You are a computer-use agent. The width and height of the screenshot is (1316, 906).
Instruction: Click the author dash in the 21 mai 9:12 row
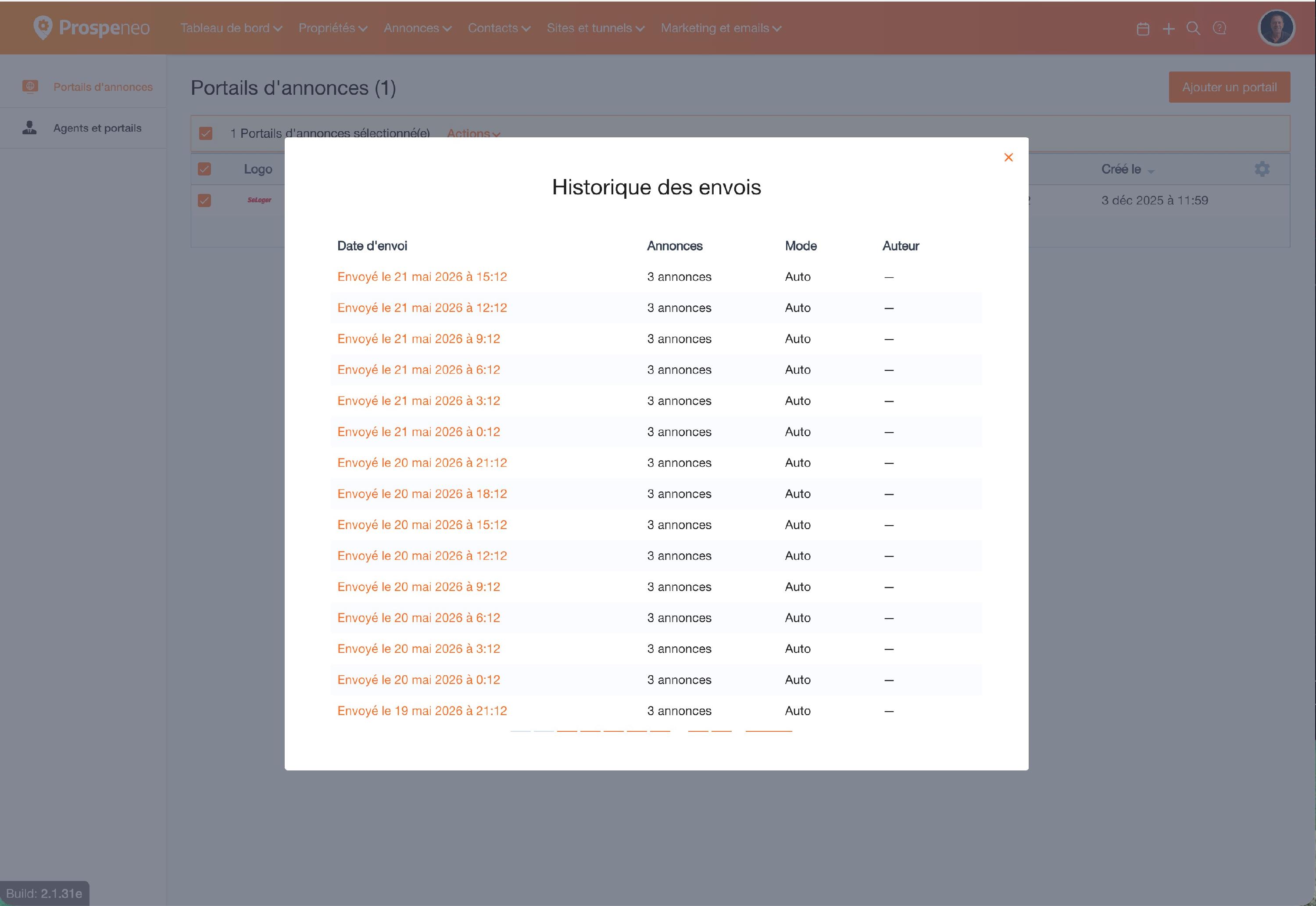889,340
